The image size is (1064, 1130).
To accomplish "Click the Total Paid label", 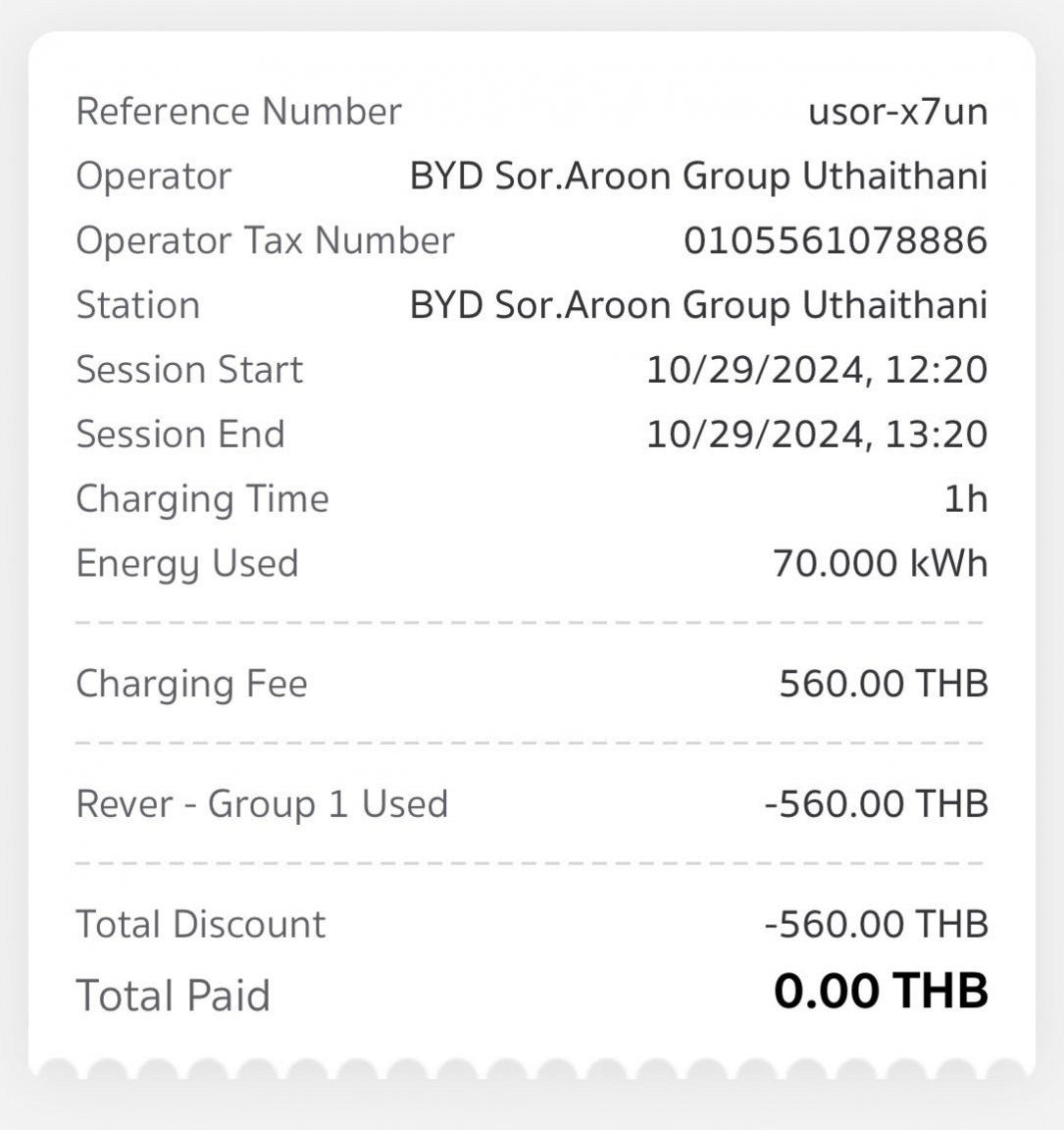I will [173, 996].
